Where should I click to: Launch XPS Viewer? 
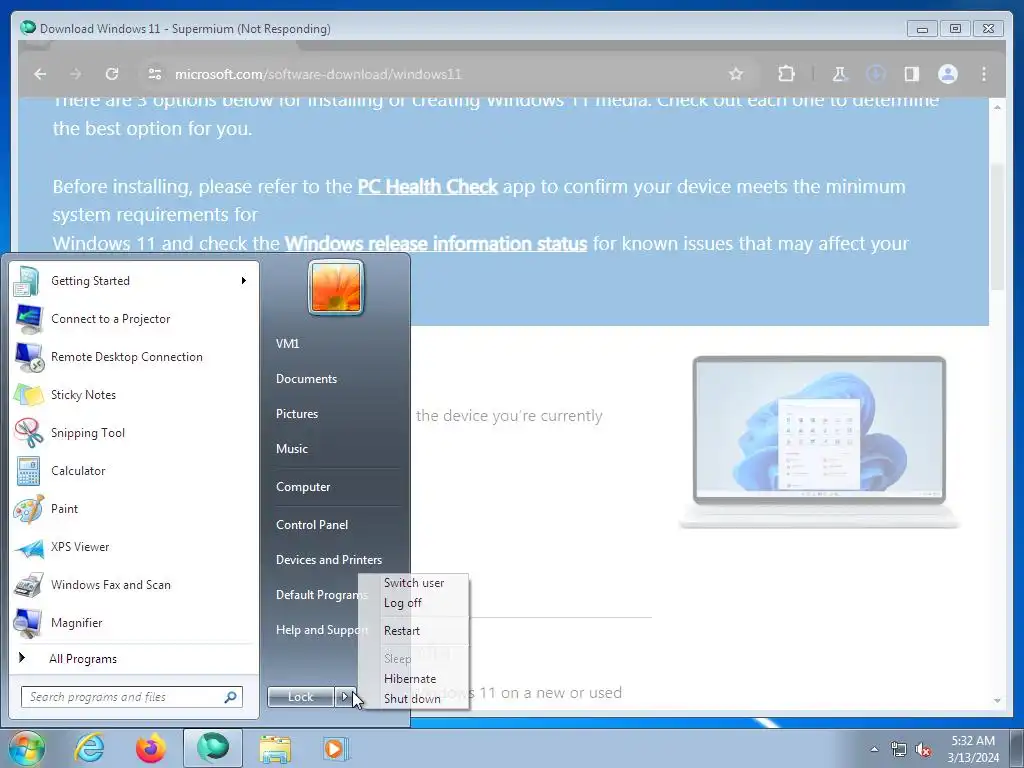click(x=133, y=547)
